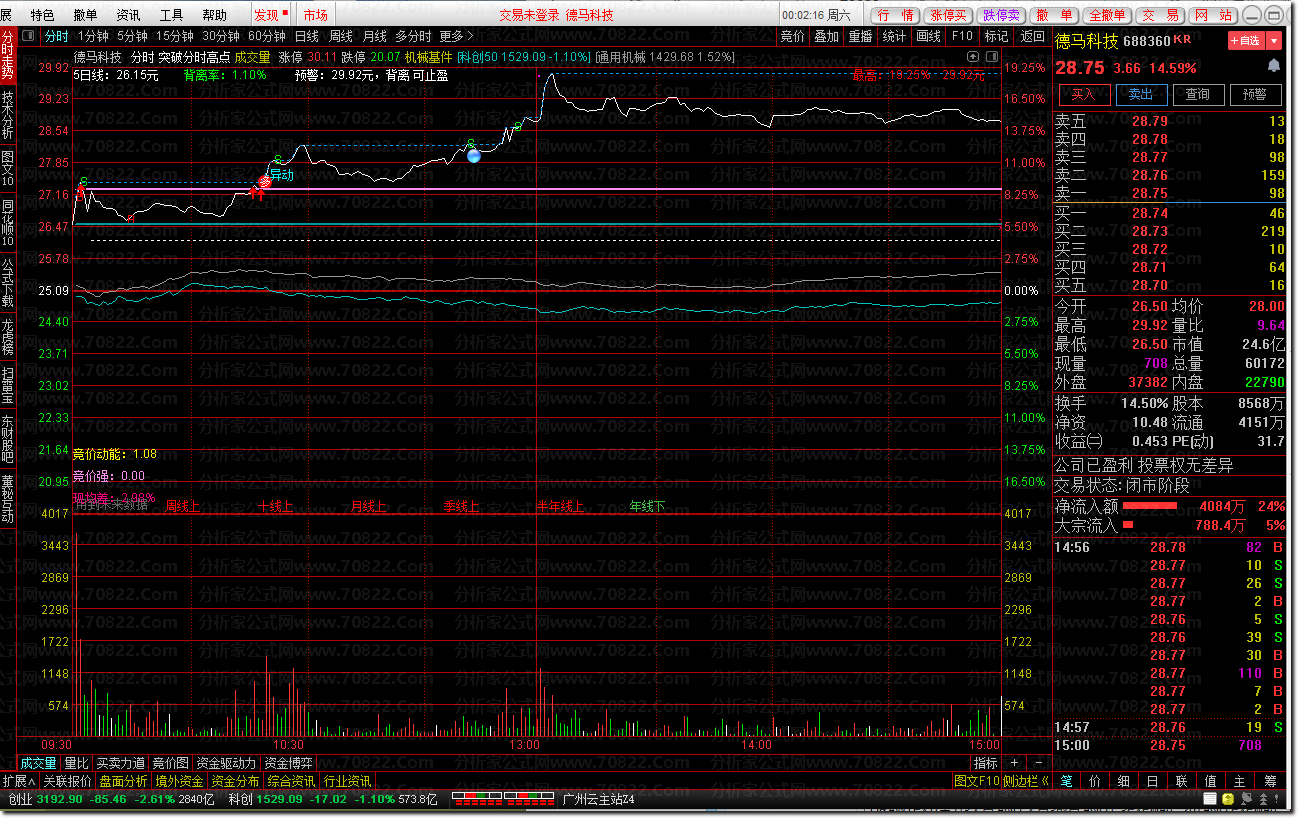Viewport: 1300px width, 819px height.
Task: Click the price alert bell icon
Action: 1273,66
